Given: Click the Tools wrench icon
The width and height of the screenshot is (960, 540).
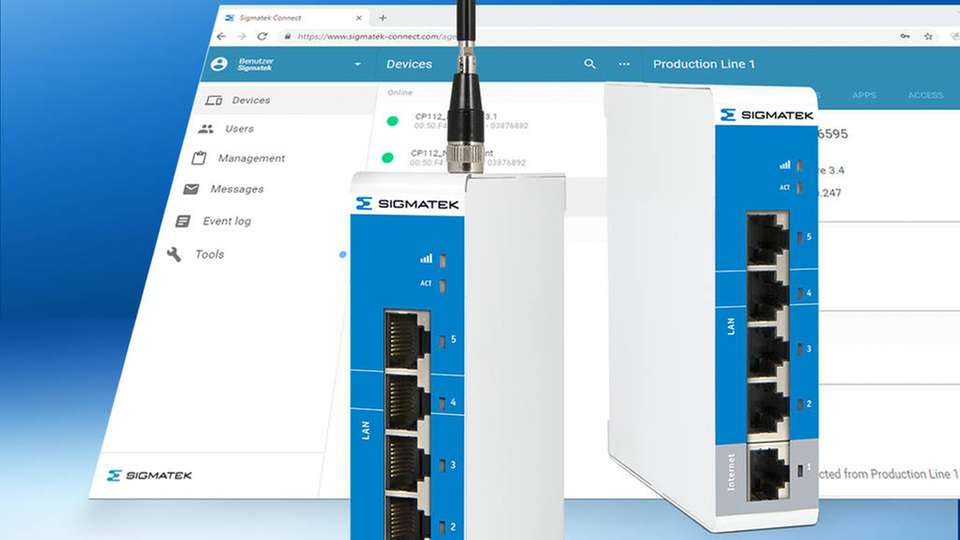Looking at the screenshot, I should click(174, 254).
